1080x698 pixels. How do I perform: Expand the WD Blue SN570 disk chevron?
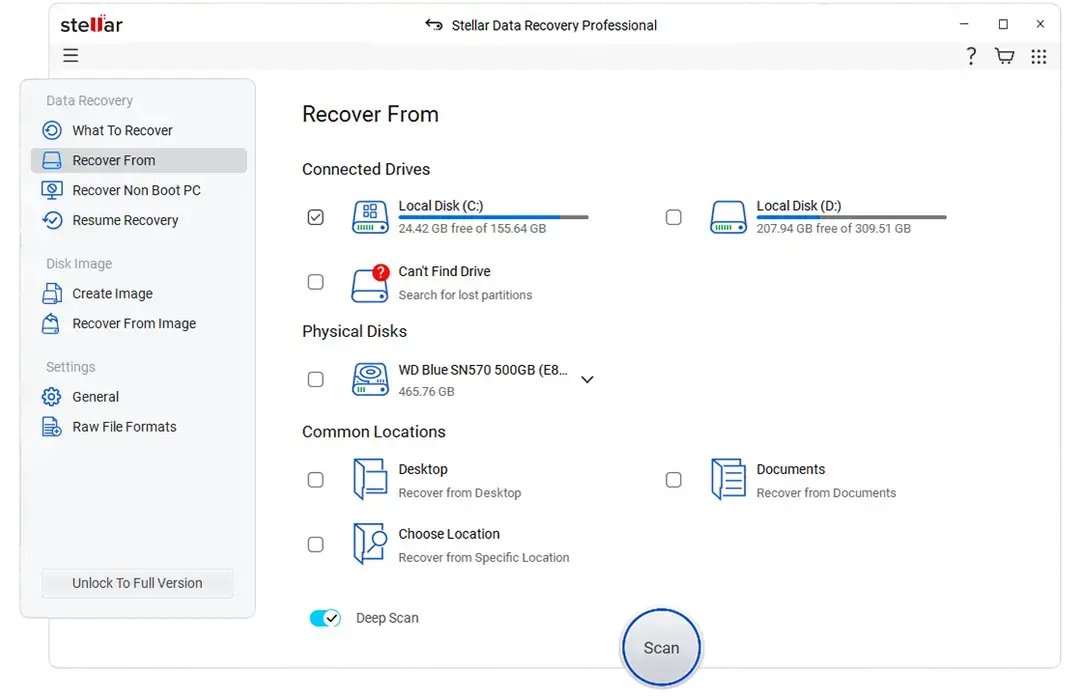[x=587, y=380]
